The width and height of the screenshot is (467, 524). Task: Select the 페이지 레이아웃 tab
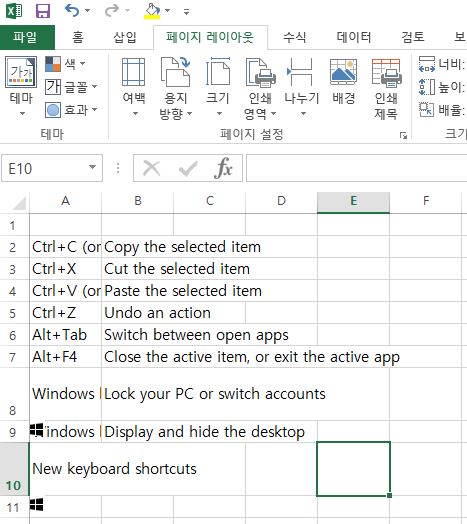tap(210, 37)
